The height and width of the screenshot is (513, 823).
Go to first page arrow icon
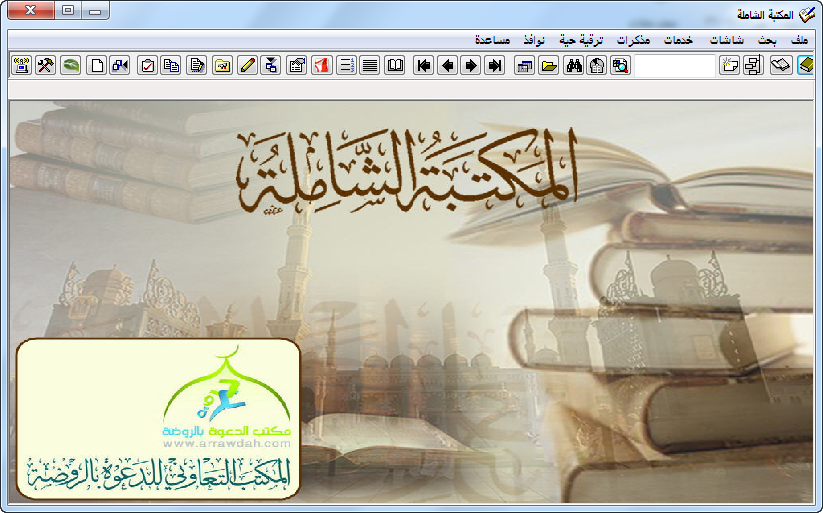coord(424,66)
